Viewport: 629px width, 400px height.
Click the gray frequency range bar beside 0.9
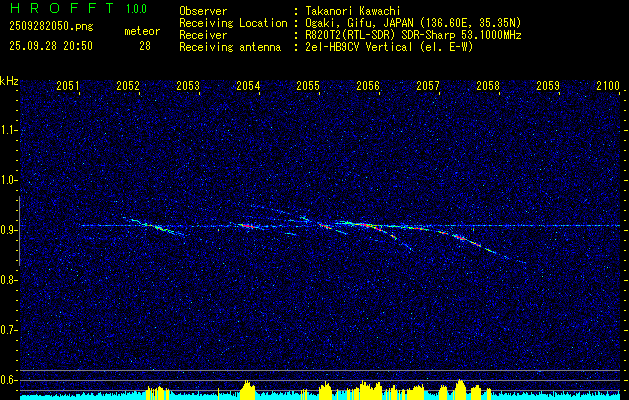tap(19, 231)
